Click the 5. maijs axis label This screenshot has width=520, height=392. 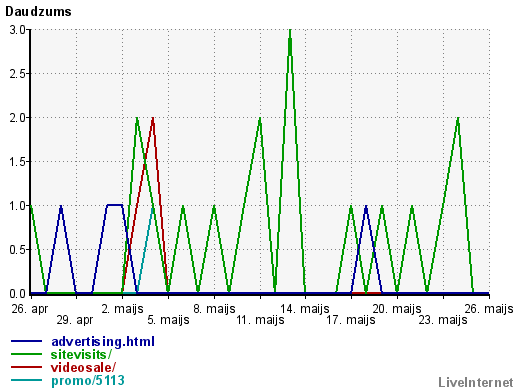pyautogui.click(x=168, y=320)
